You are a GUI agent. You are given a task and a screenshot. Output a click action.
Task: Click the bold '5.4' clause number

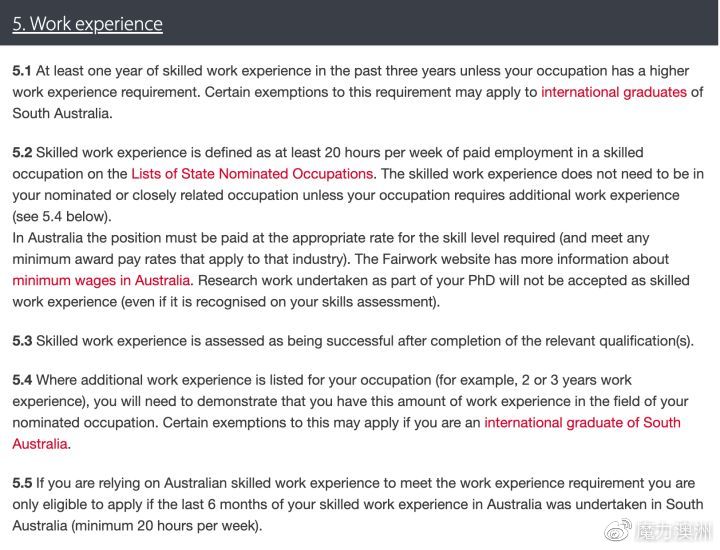tap(22, 380)
